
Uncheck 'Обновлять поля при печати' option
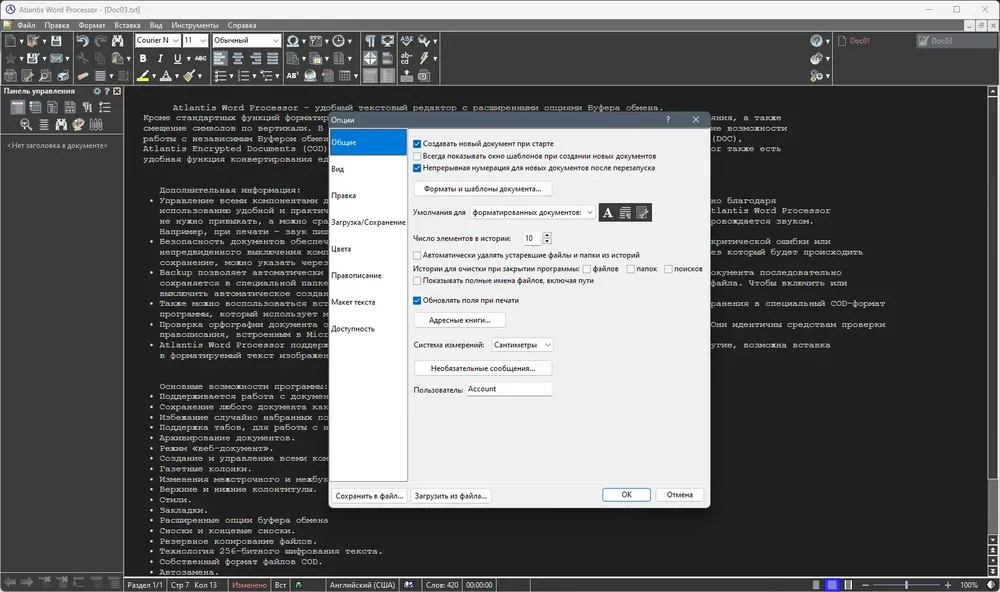(417, 300)
